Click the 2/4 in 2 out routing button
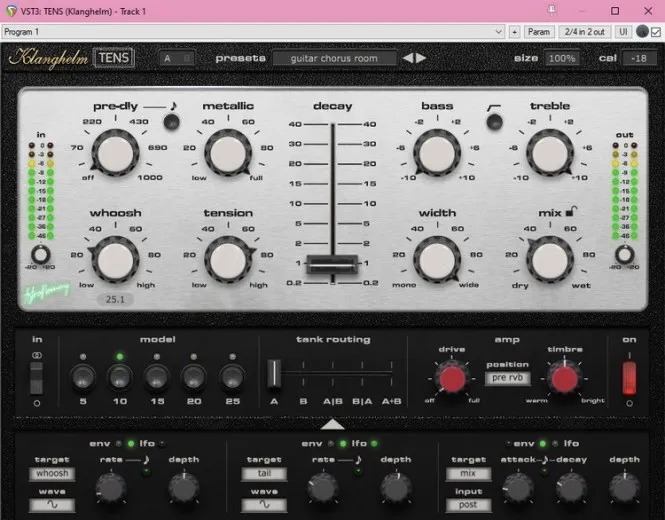This screenshot has height=520, width=665. click(583, 32)
